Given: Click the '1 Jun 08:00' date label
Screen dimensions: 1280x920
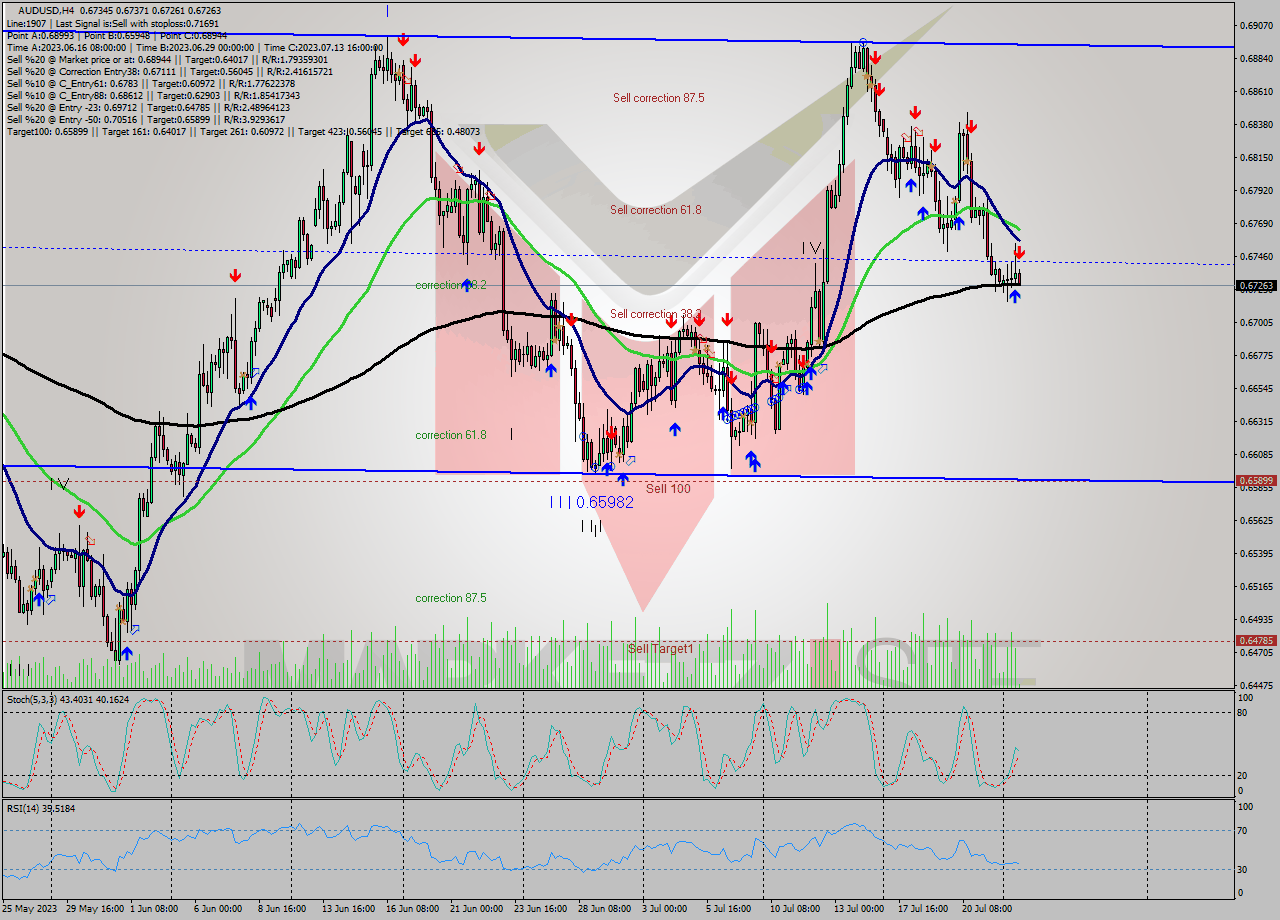Looking at the screenshot, I should [x=155, y=909].
